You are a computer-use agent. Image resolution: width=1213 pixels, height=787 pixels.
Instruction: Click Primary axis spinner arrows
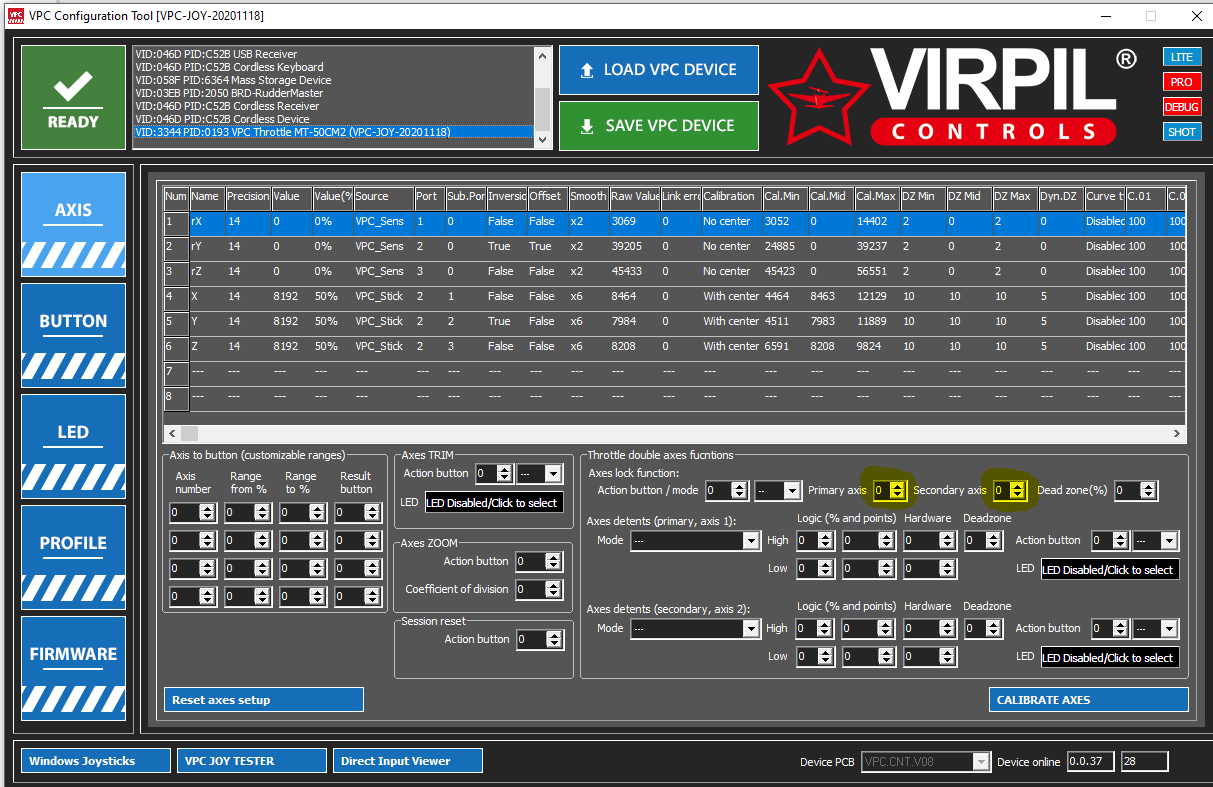897,490
